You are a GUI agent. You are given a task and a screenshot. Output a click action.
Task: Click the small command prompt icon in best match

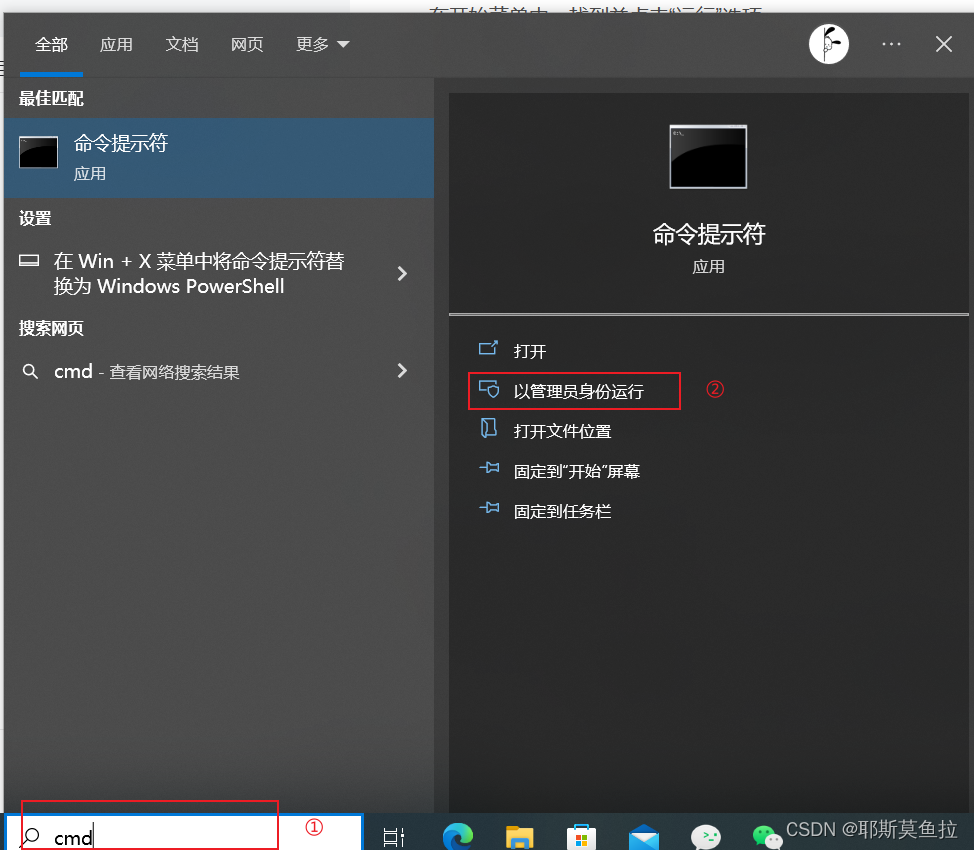(x=39, y=152)
